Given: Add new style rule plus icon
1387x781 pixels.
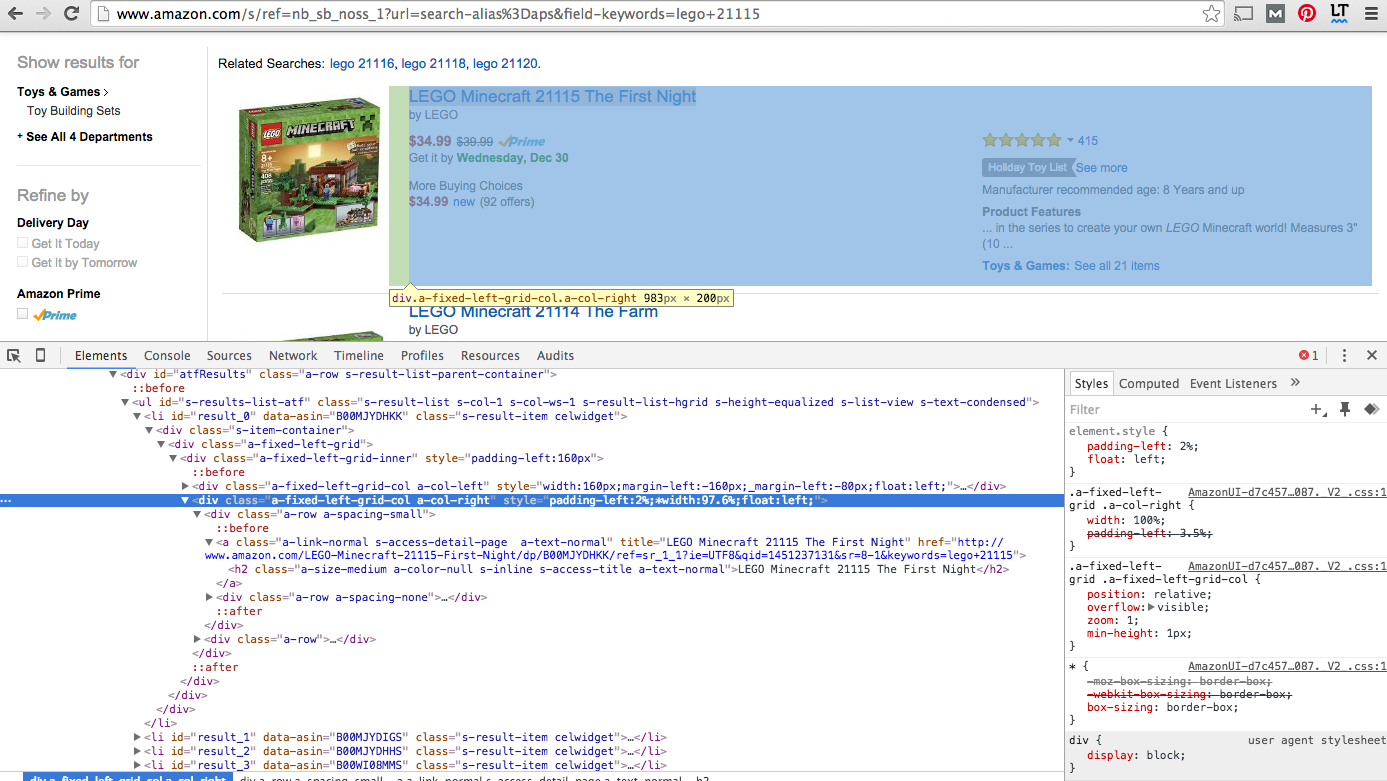Looking at the screenshot, I should tap(1318, 409).
